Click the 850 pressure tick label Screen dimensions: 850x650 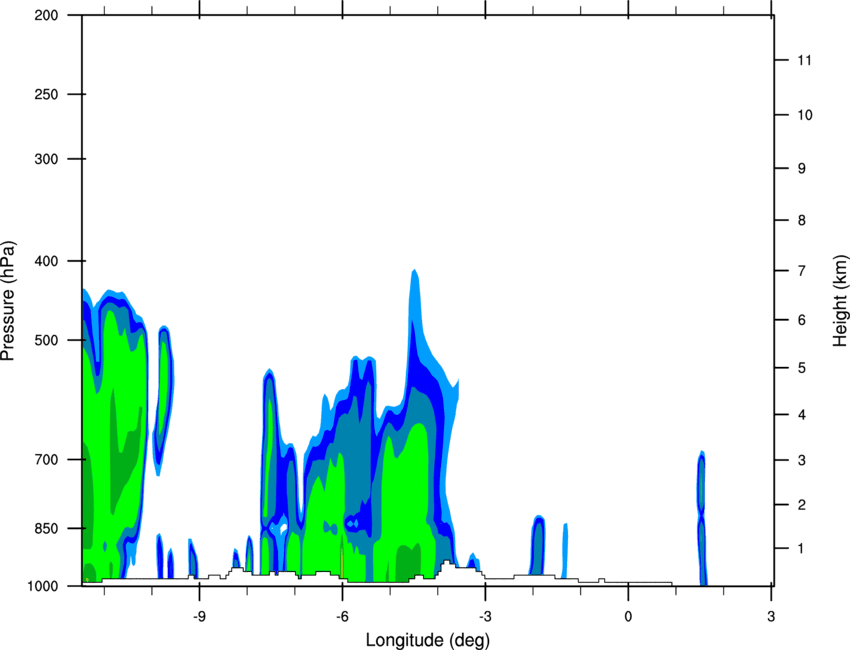click(x=46, y=528)
